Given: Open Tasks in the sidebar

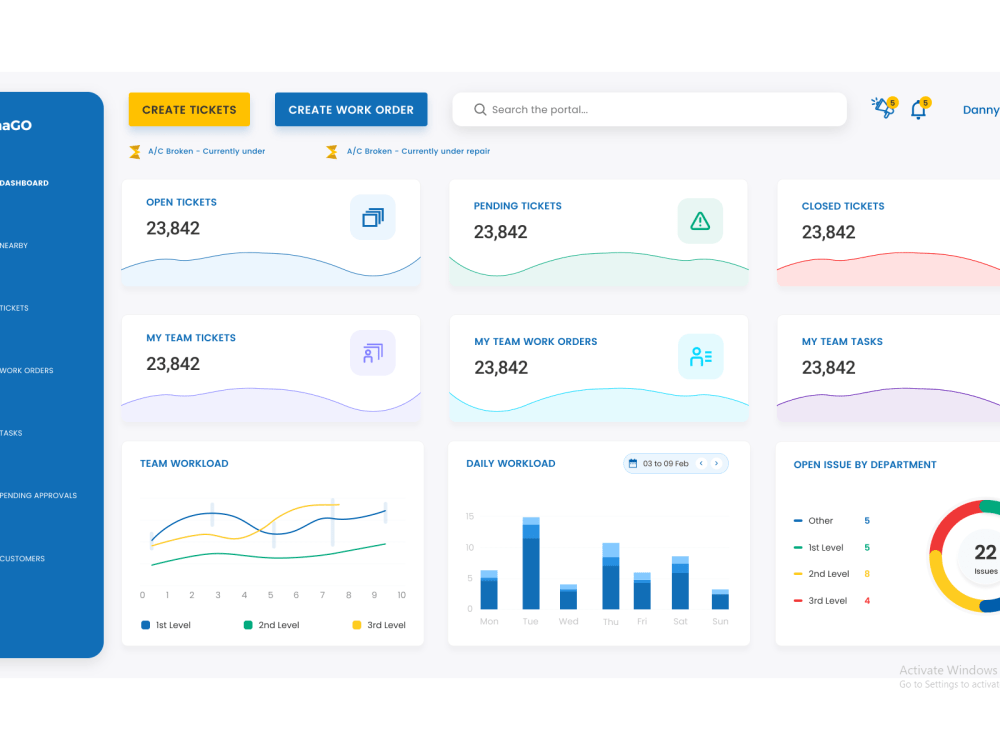Looking at the screenshot, I should 11,433.
